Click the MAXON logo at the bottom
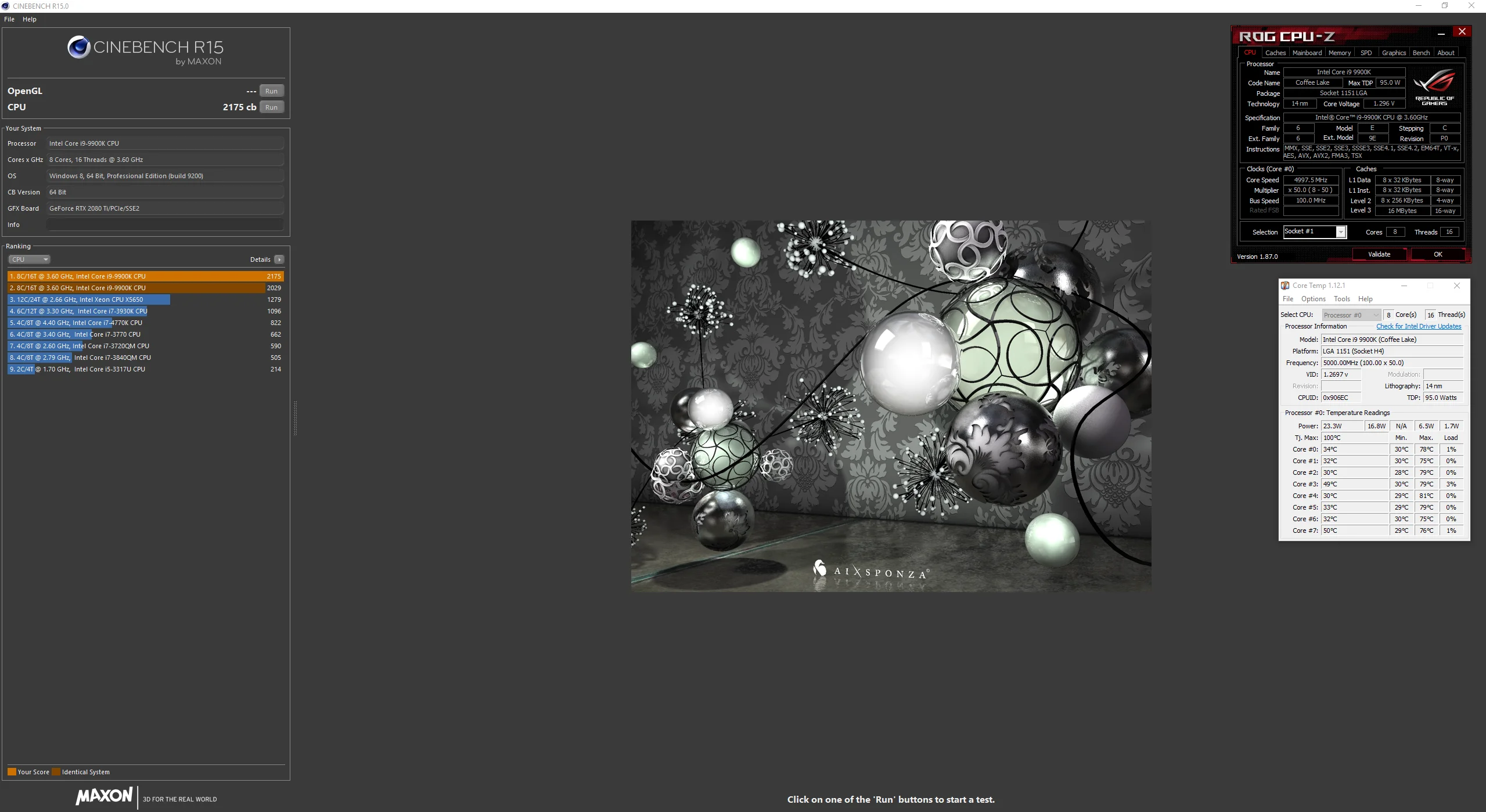This screenshot has height=812, width=1486. click(x=105, y=796)
